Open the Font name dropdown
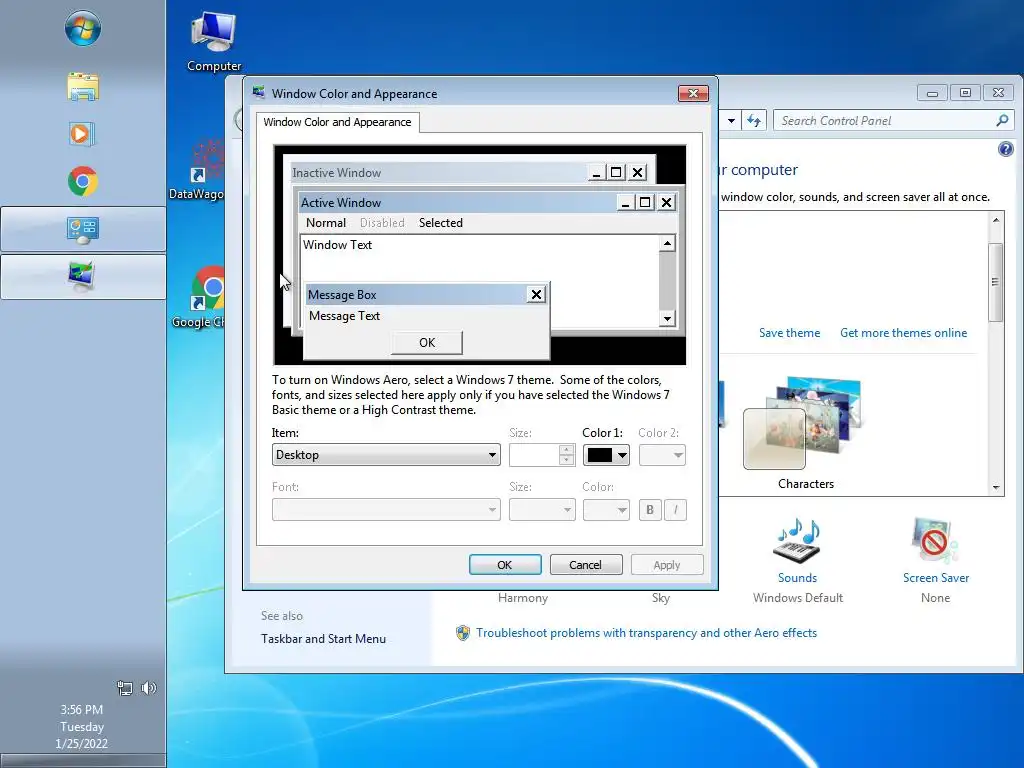This screenshot has height=768, width=1024. (386, 509)
